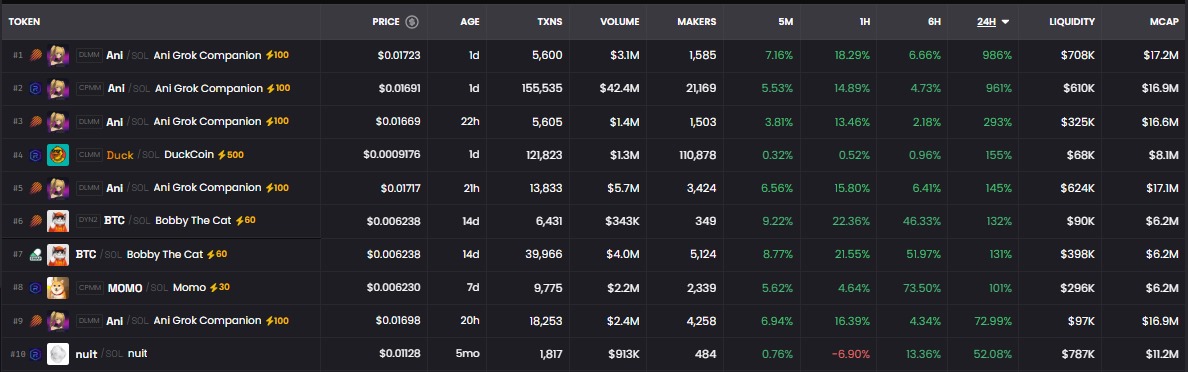Open the Momo shiba dog avatar
This screenshot has width=1188, height=372.
58,288
